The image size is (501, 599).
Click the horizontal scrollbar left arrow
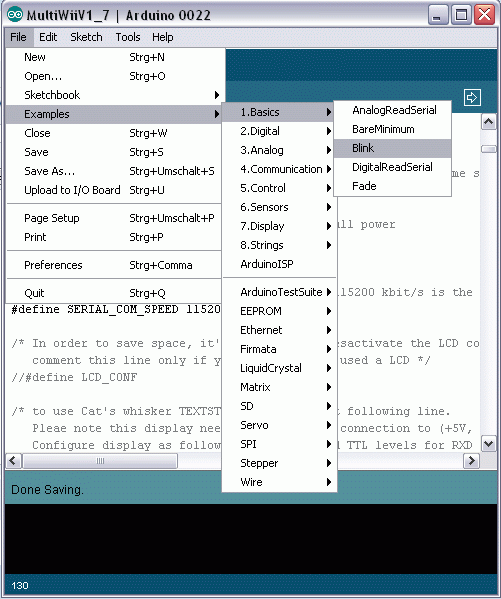pos(13,461)
